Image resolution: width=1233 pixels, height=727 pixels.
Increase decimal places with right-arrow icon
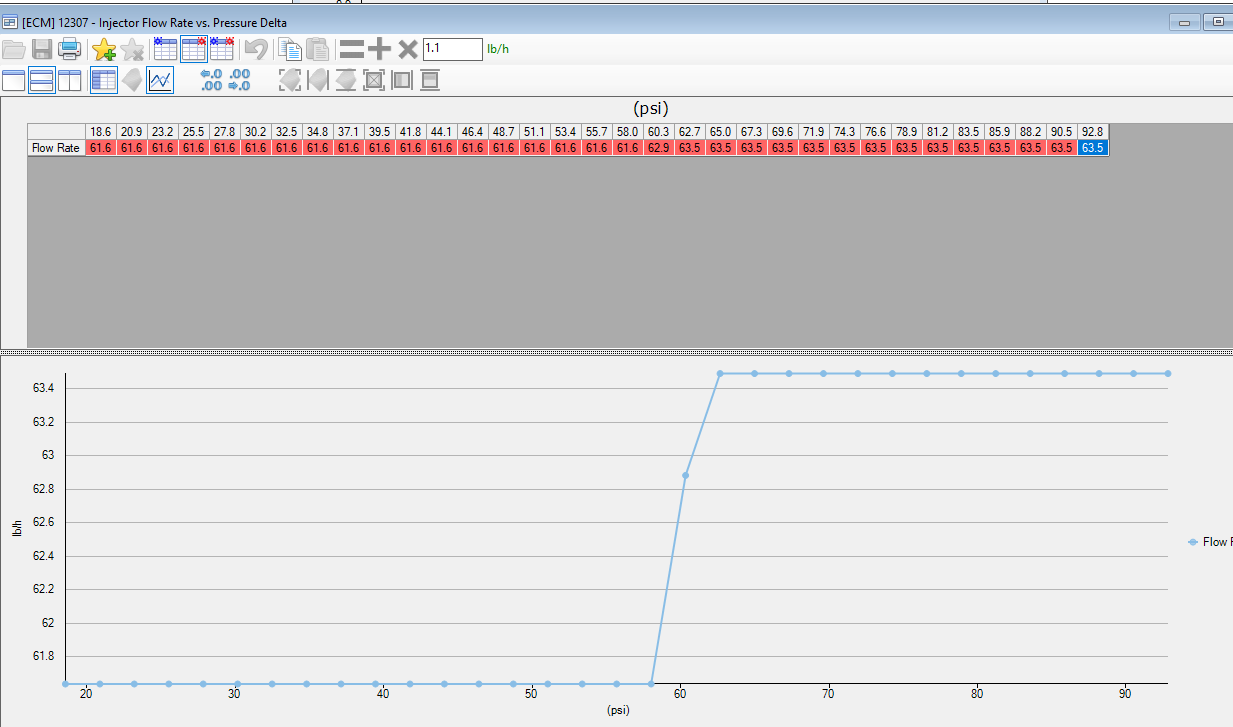239,80
